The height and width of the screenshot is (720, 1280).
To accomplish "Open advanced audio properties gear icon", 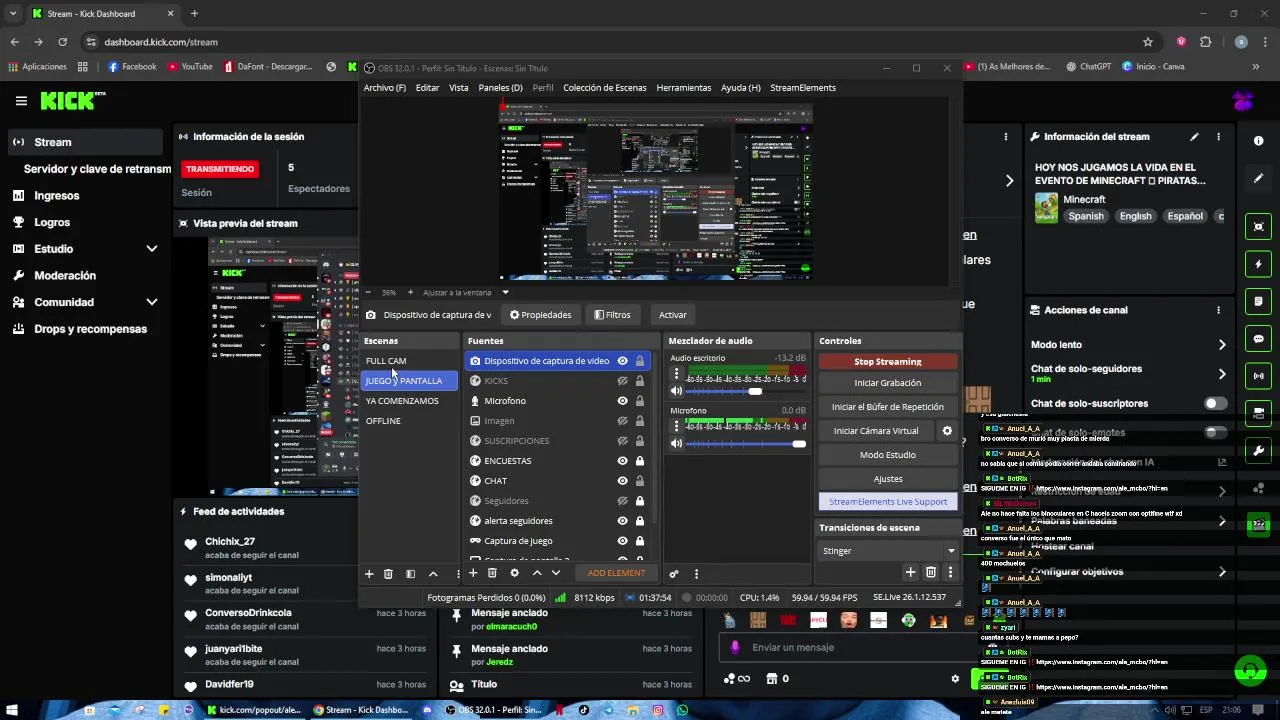I will pos(674,574).
